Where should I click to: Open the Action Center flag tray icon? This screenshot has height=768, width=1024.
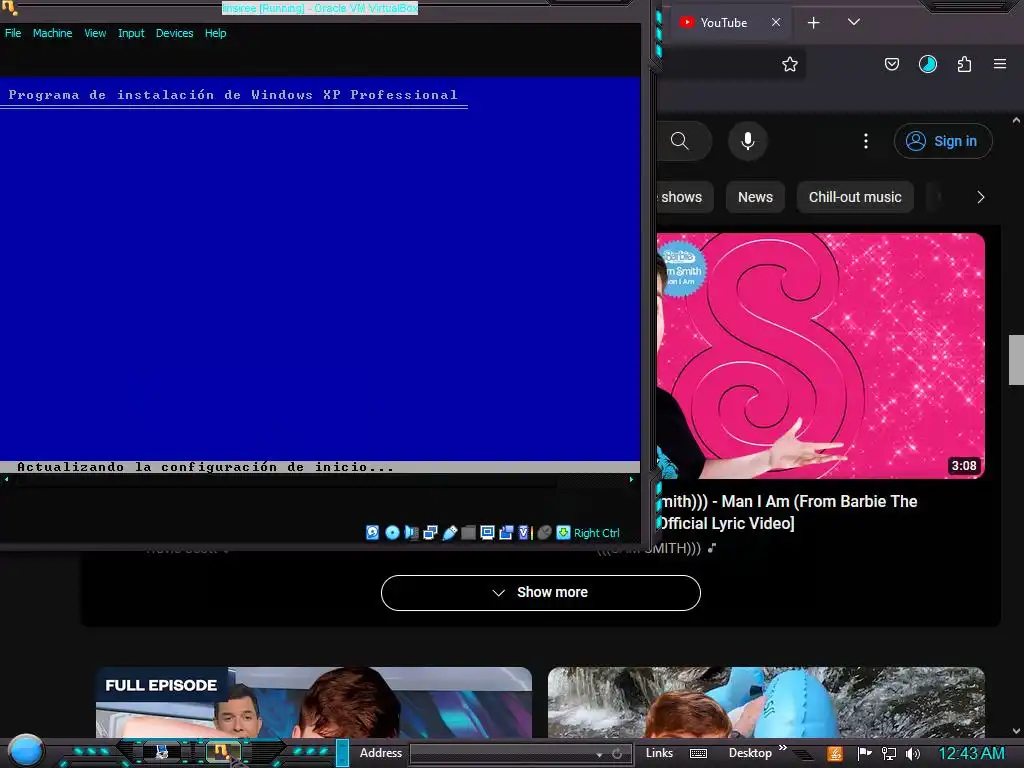point(865,754)
